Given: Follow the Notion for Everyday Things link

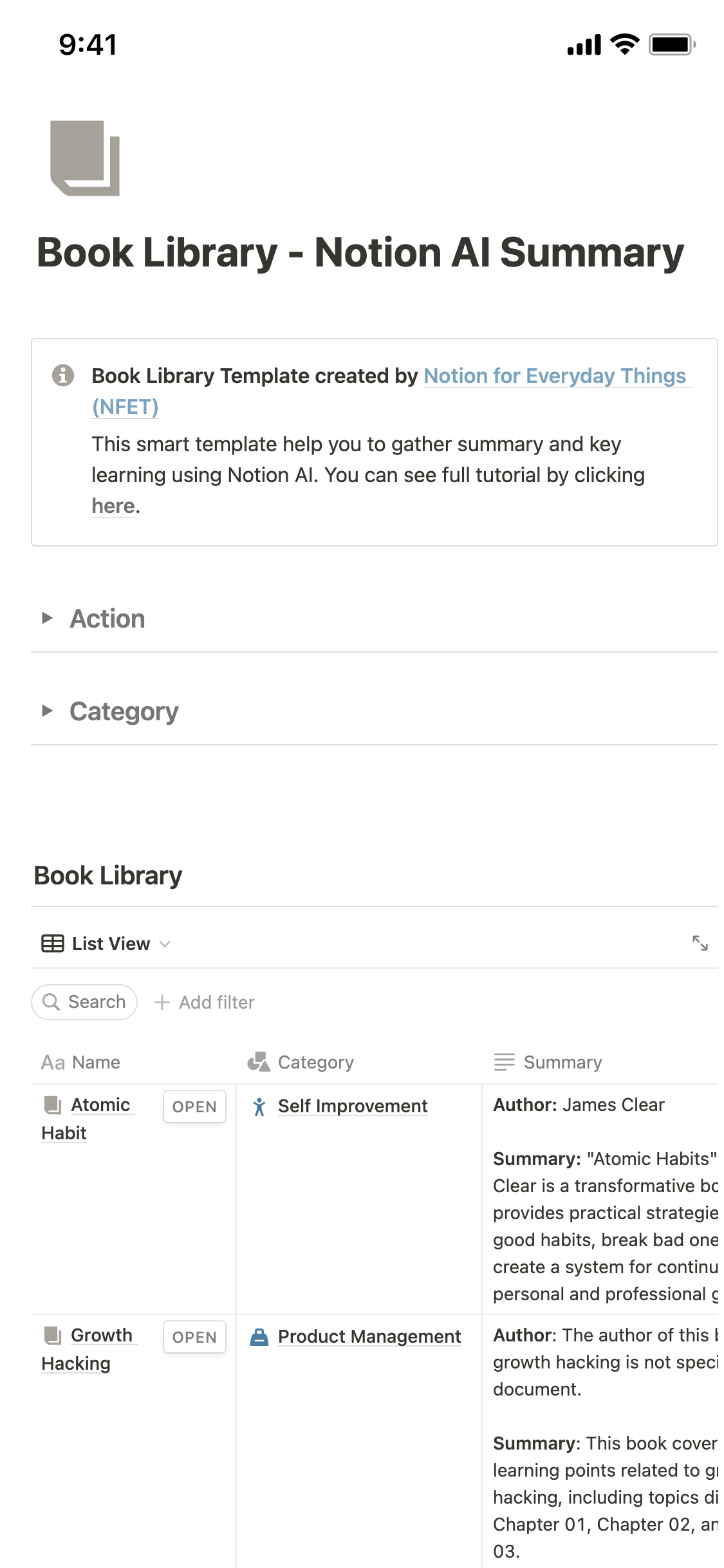Looking at the screenshot, I should coord(556,375).
